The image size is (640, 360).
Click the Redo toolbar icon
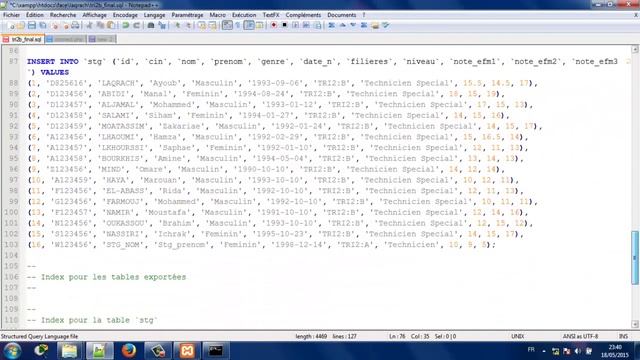137,26
